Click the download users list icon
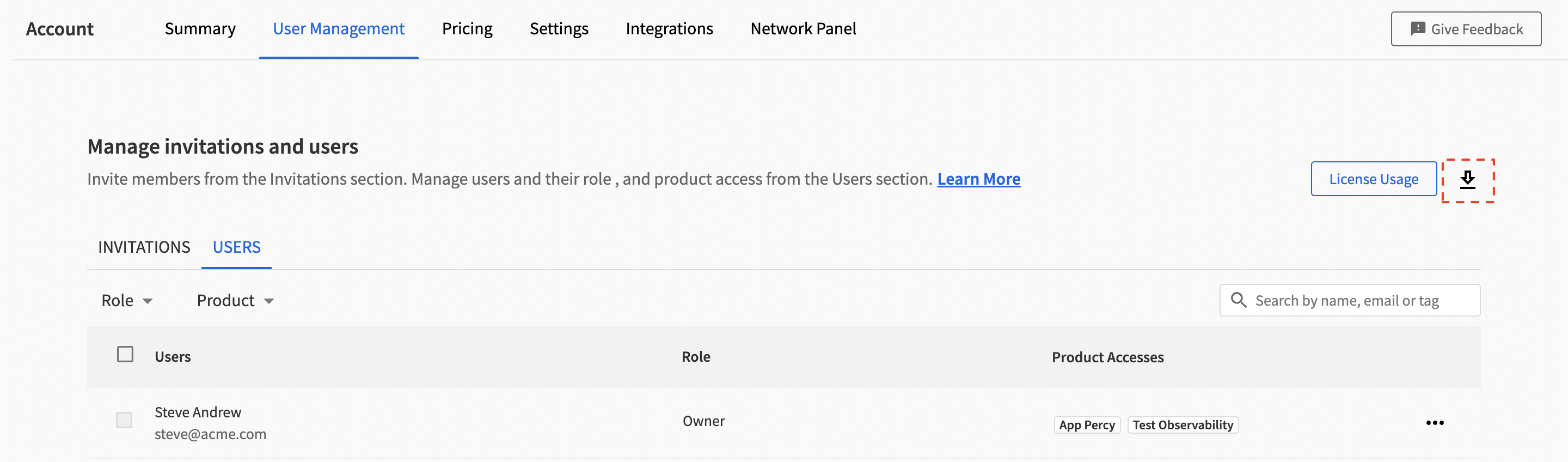 [1468, 180]
